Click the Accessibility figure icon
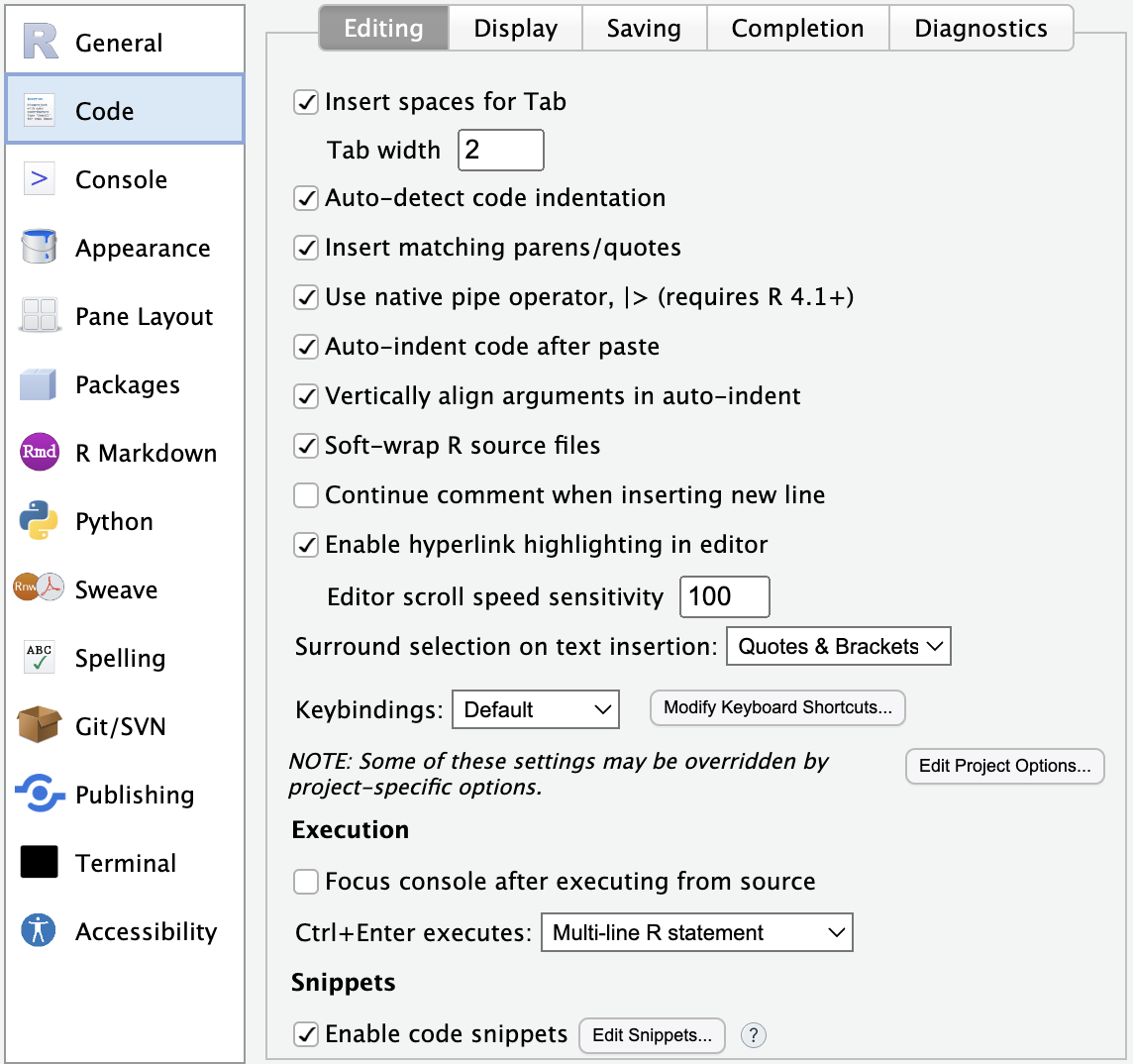The width and height of the screenshot is (1133, 1064). [39, 929]
